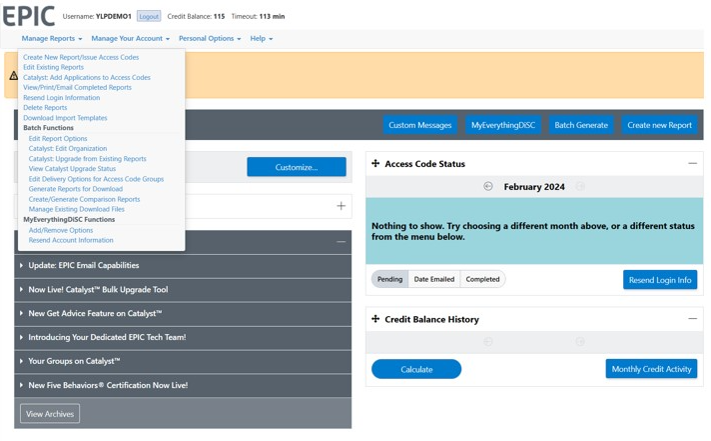Click the warning triangle alert icon
The width and height of the screenshot is (711, 441).
[13, 76]
